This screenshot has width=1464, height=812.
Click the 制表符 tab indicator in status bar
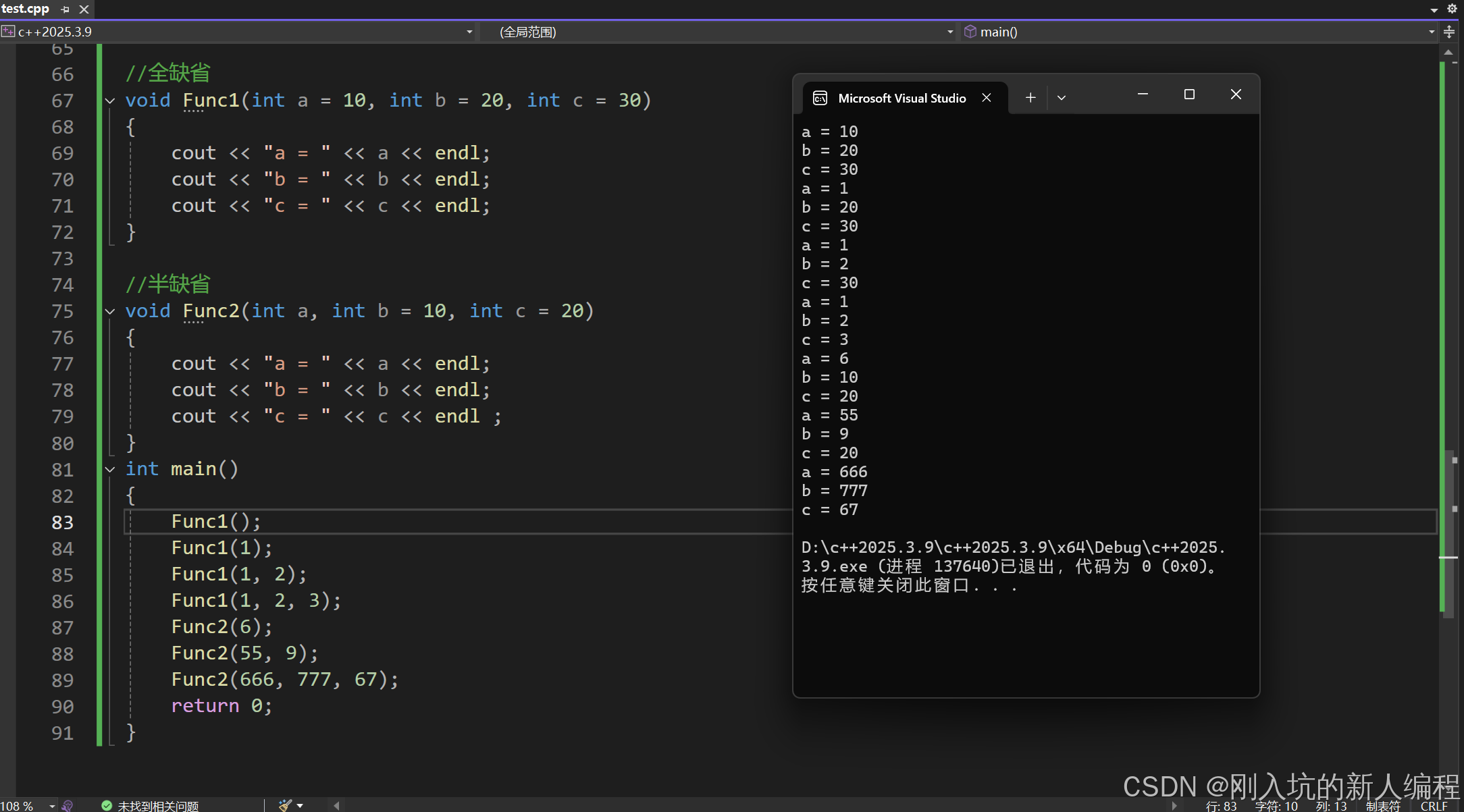1383,806
